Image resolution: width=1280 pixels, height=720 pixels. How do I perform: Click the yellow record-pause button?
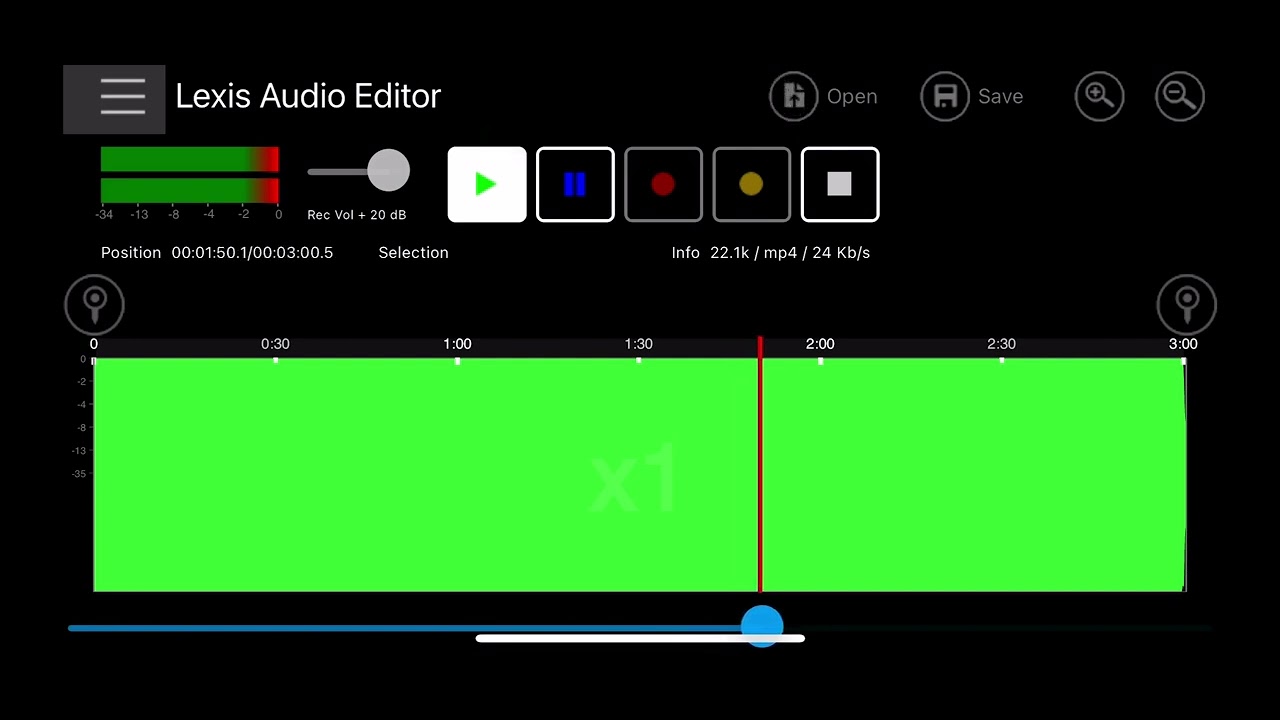[751, 184]
